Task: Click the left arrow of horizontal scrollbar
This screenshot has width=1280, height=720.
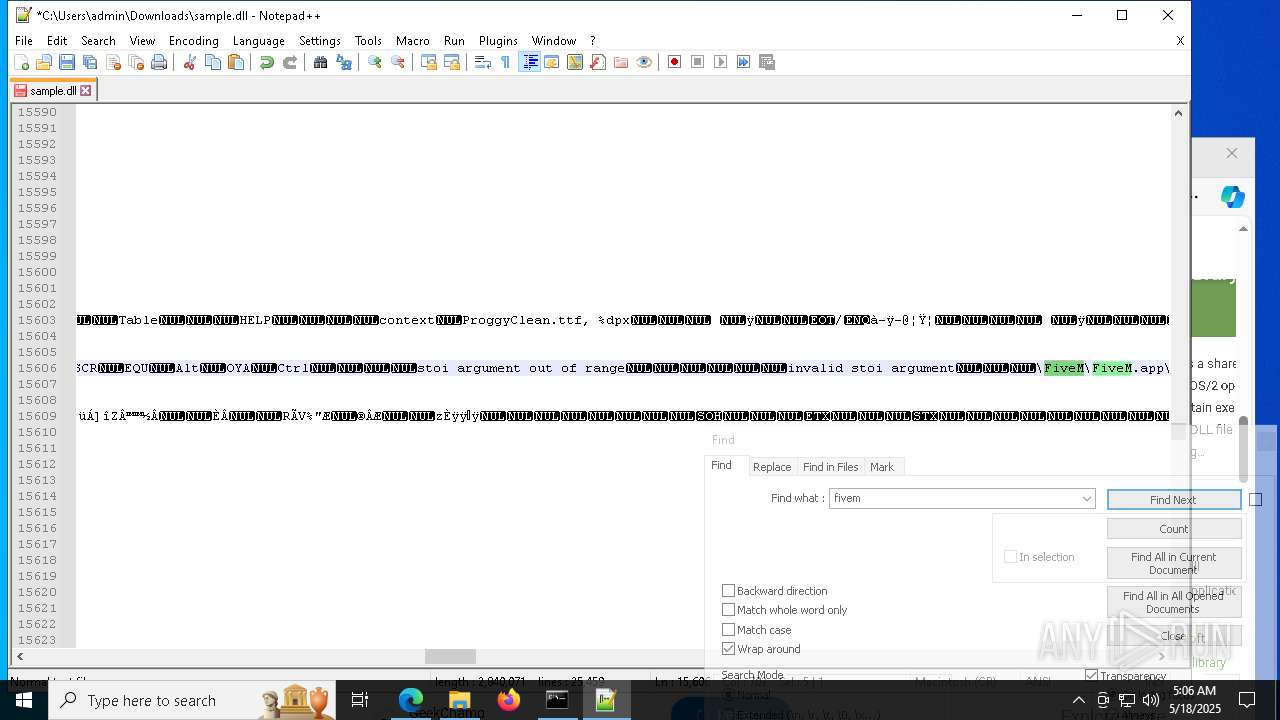Action: pos(19,656)
